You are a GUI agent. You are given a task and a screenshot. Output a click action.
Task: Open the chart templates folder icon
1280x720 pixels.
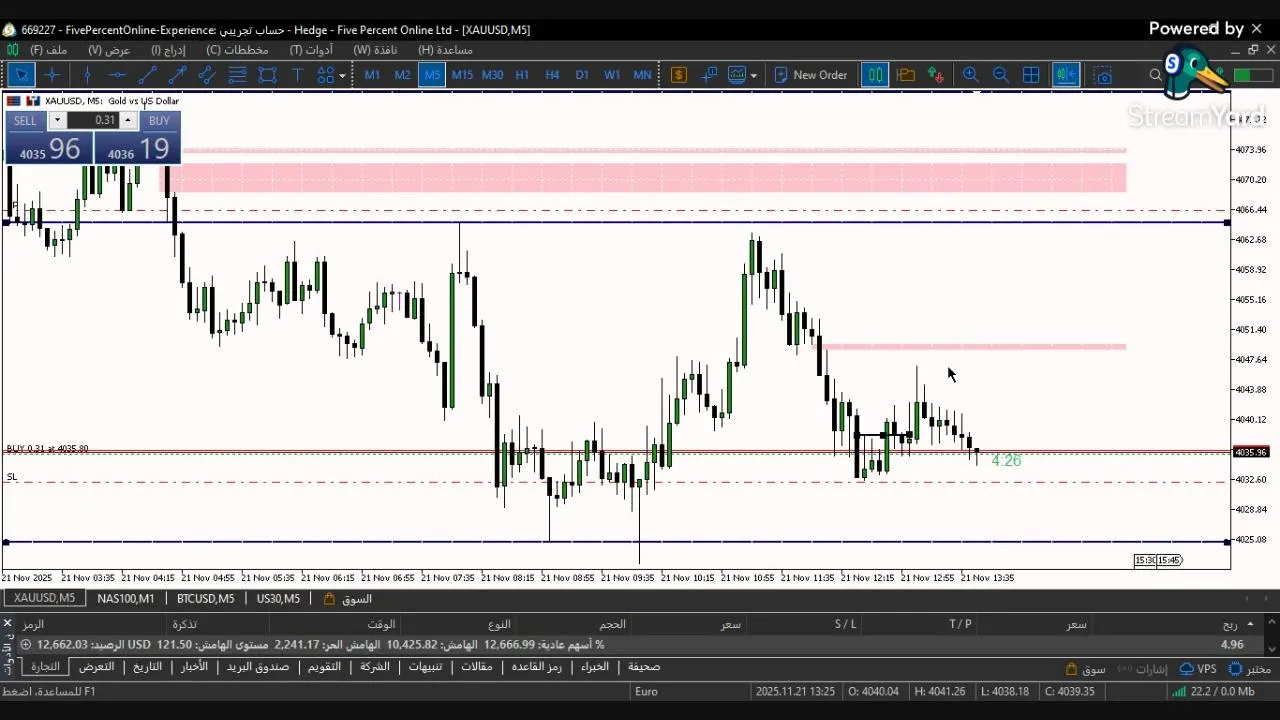click(906, 75)
